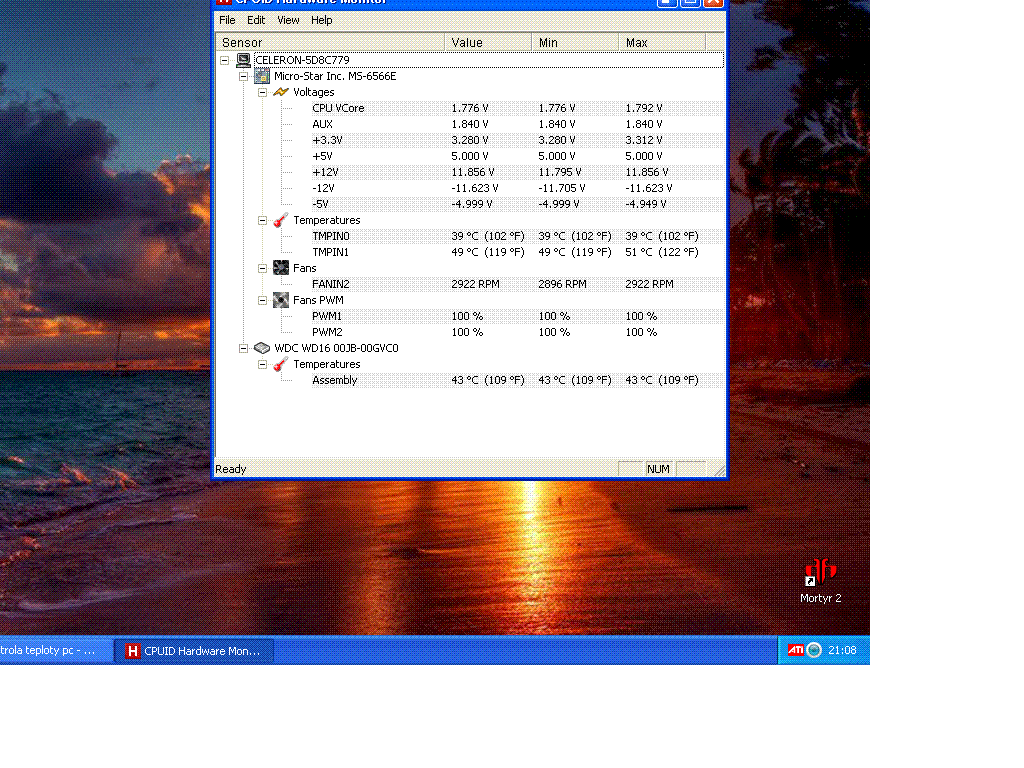Screen dimensions: 1024x768
Task: Click the thermometer icon beside motherboard Temperatures
Action: pos(281,220)
